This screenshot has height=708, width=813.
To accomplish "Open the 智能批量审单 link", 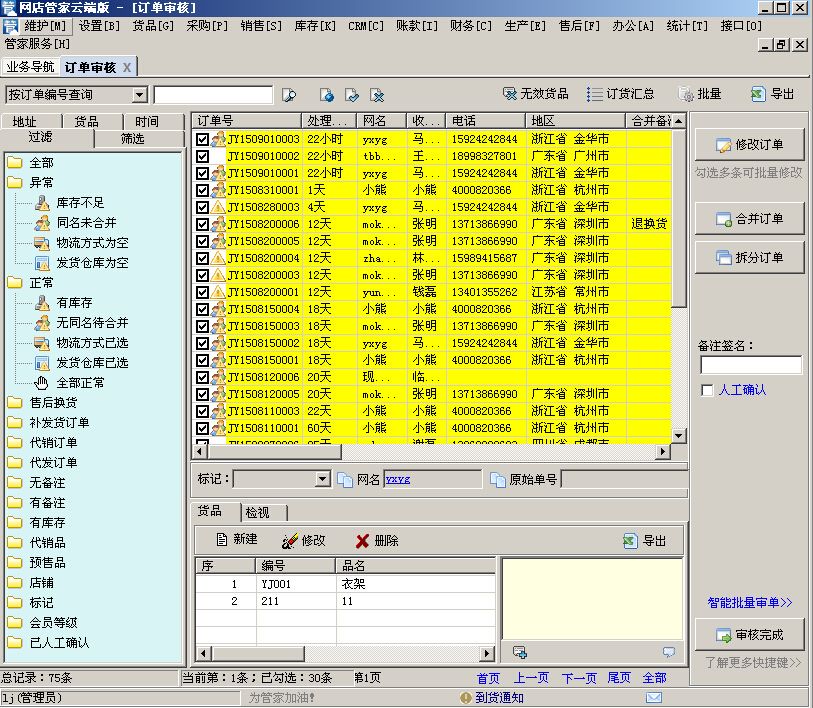I will (749, 603).
